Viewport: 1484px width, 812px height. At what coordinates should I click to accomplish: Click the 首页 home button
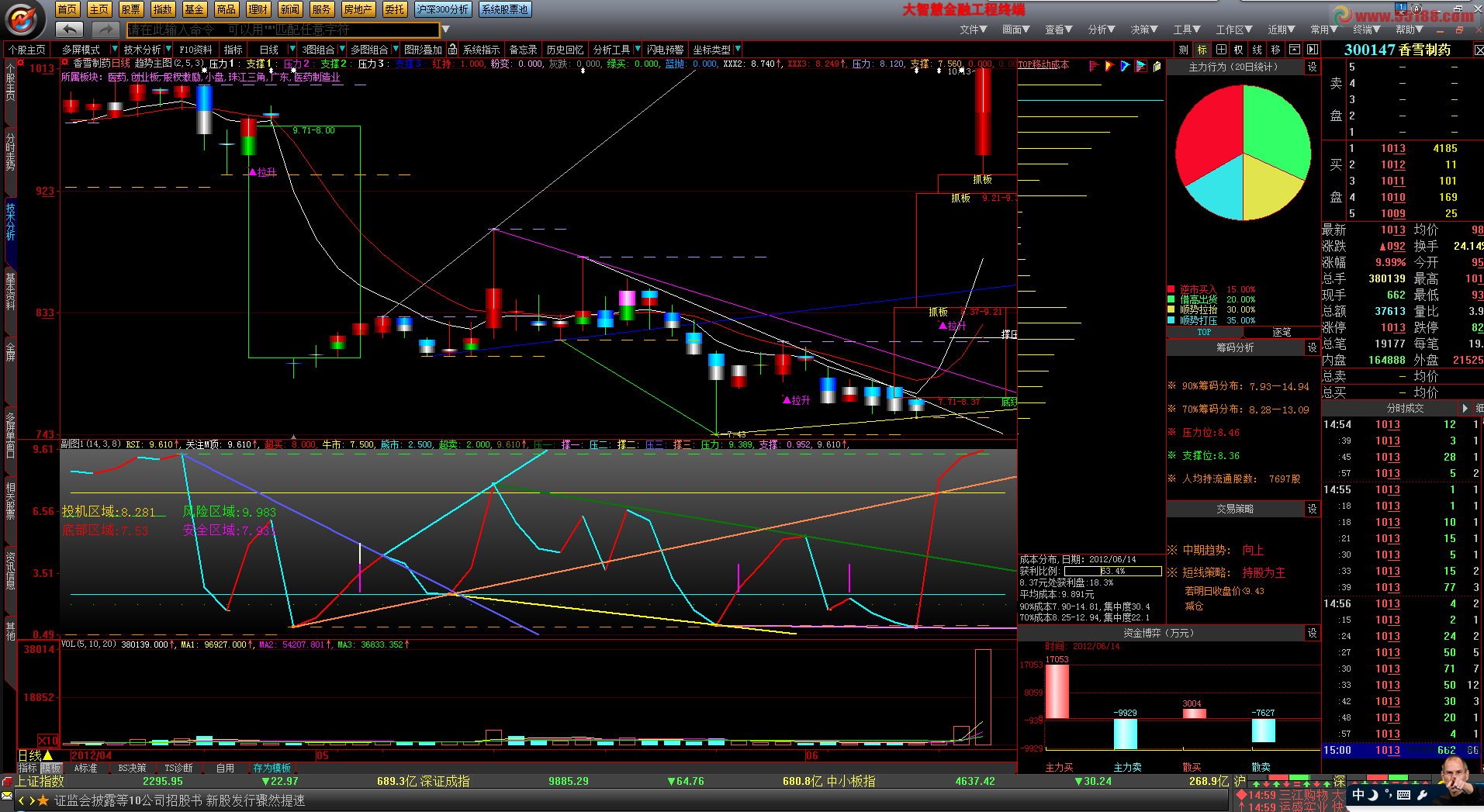pos(67,9)
